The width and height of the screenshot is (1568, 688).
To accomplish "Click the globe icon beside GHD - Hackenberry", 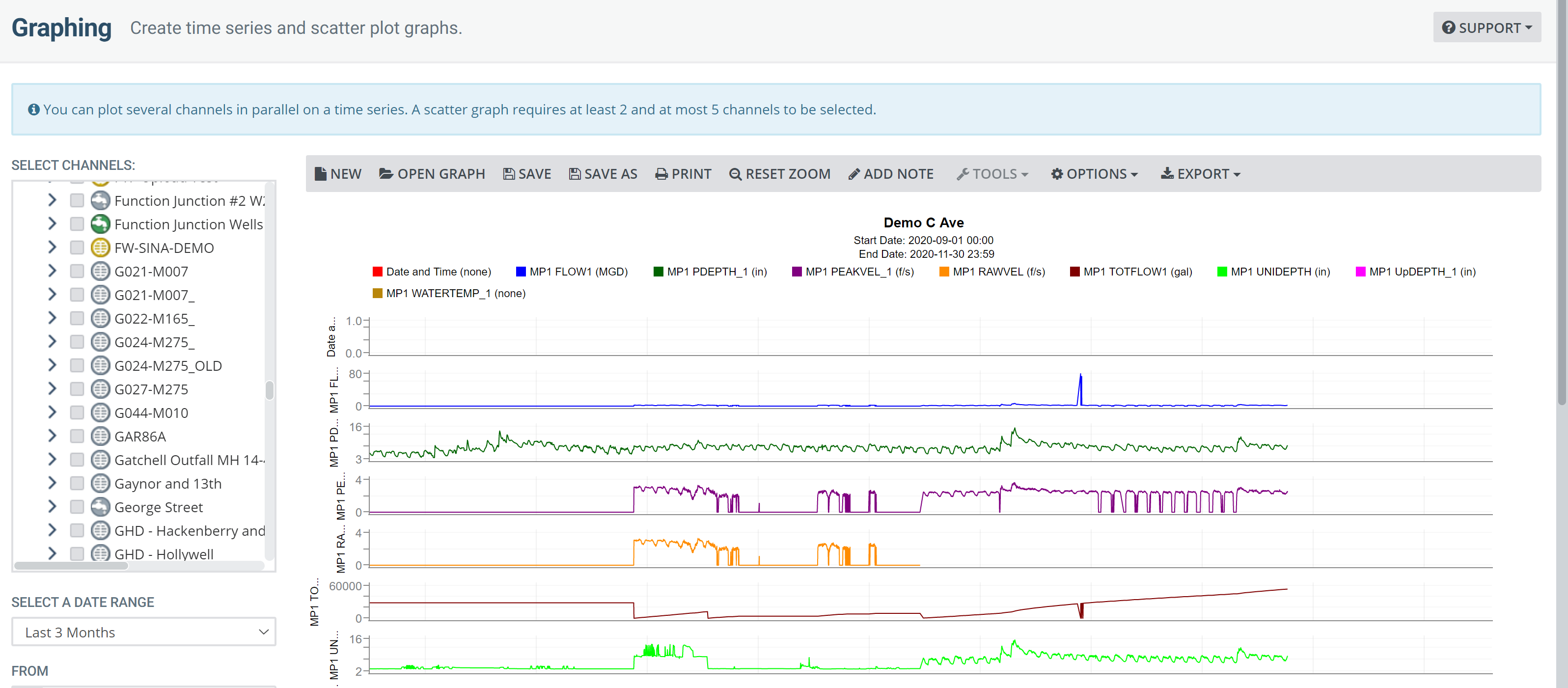I will point(101,531).
